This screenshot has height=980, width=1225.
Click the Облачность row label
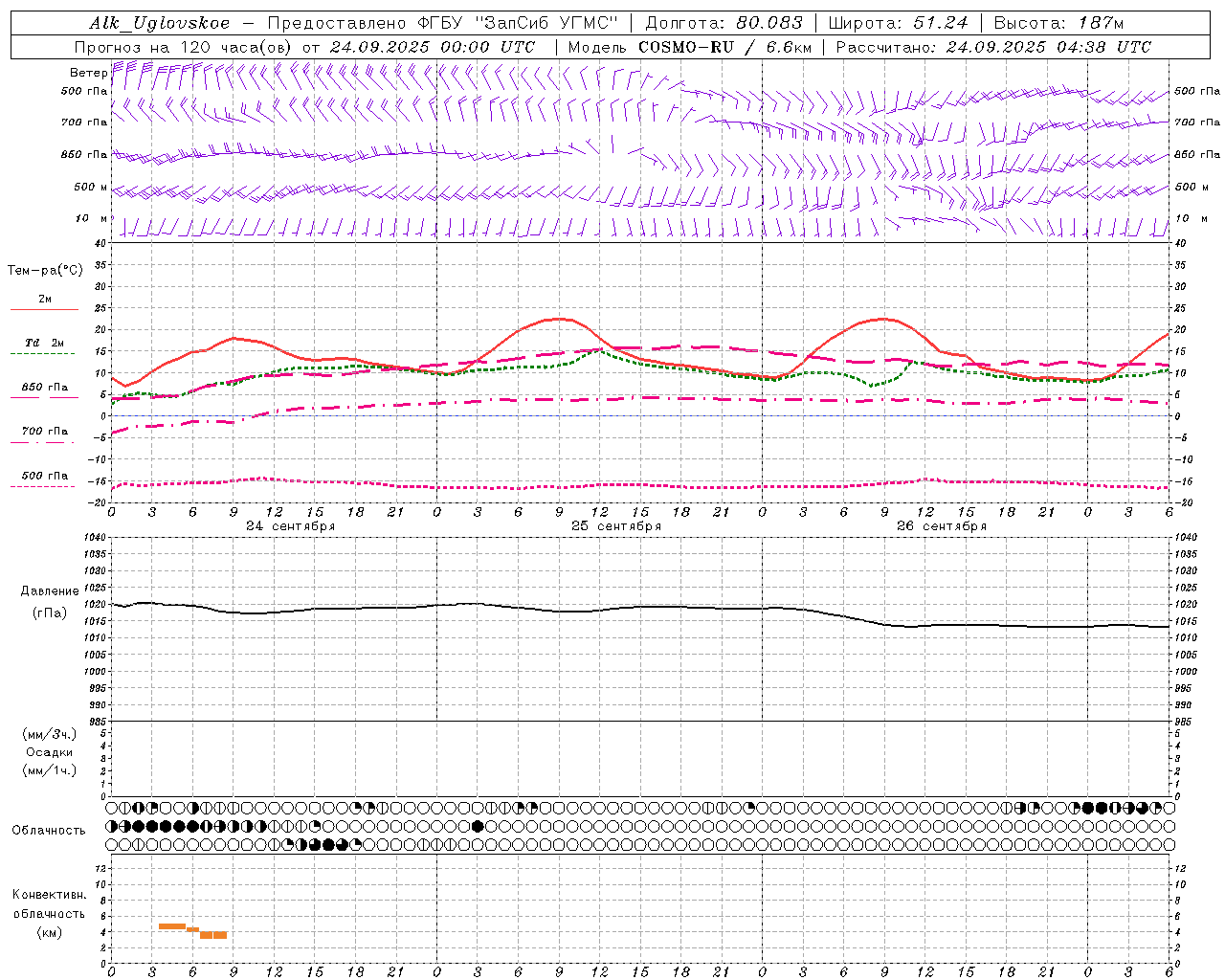pos(49,830)
